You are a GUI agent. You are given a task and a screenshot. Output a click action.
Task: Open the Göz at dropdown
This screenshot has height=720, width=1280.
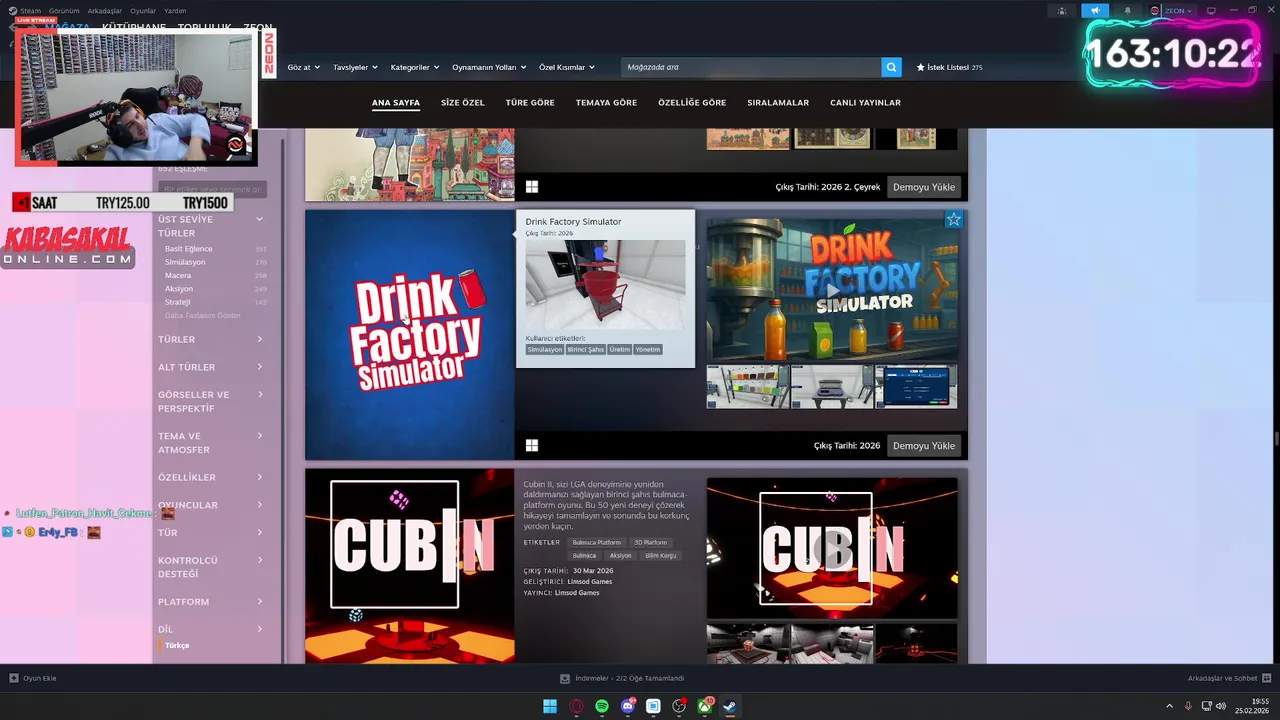point(303,67)
